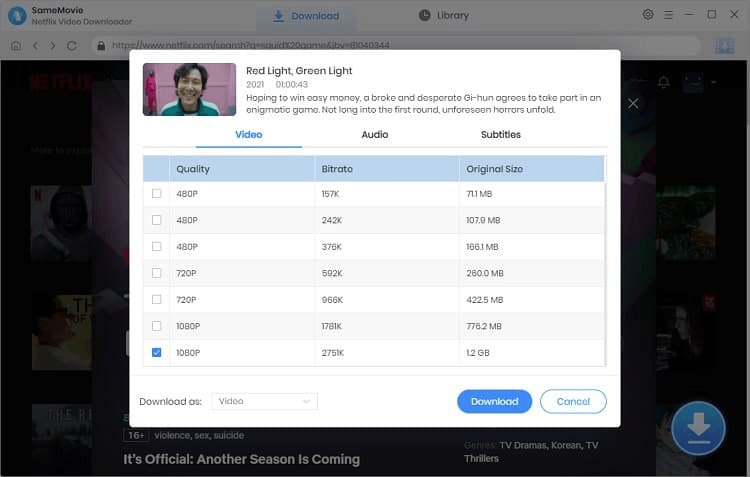The height and width of the screenshot is (477, 750).
Task: Check the 480P 157K quality checkbox
Action: coord(156,194)
